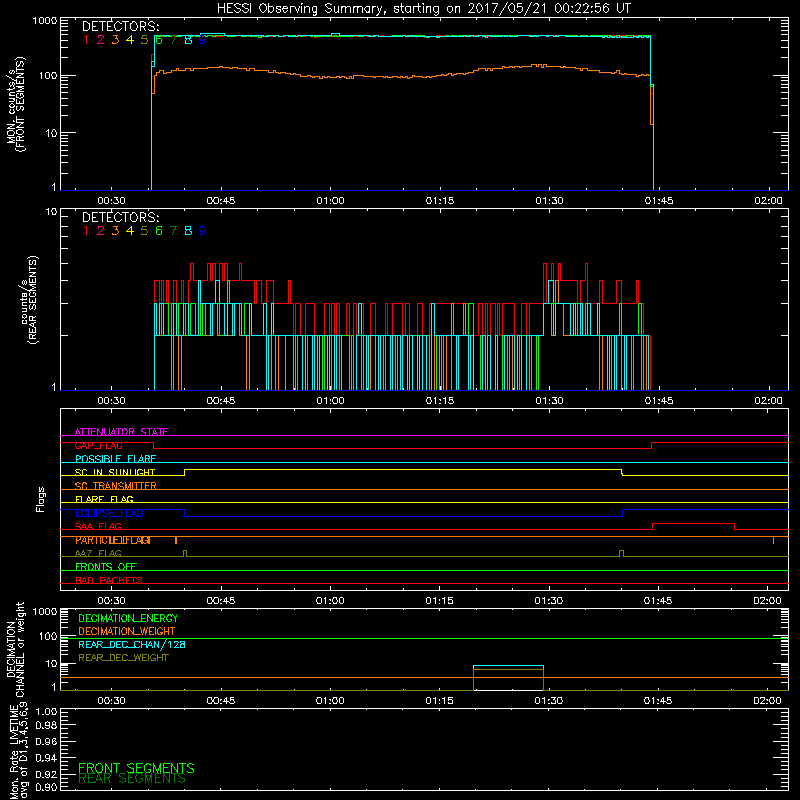
Task: Click the 01:45 tick label under front segments plot
Action: (x=659, y=201)
